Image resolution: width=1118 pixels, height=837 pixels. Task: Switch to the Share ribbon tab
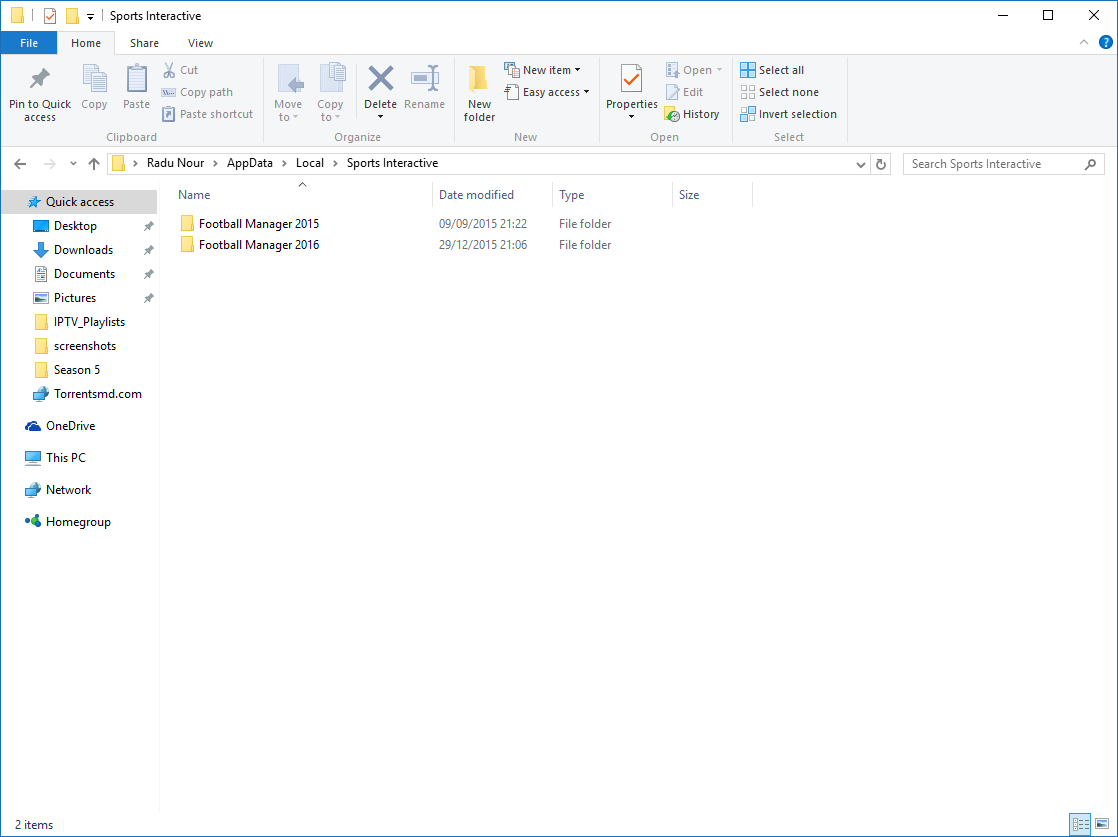coord(144,43)
